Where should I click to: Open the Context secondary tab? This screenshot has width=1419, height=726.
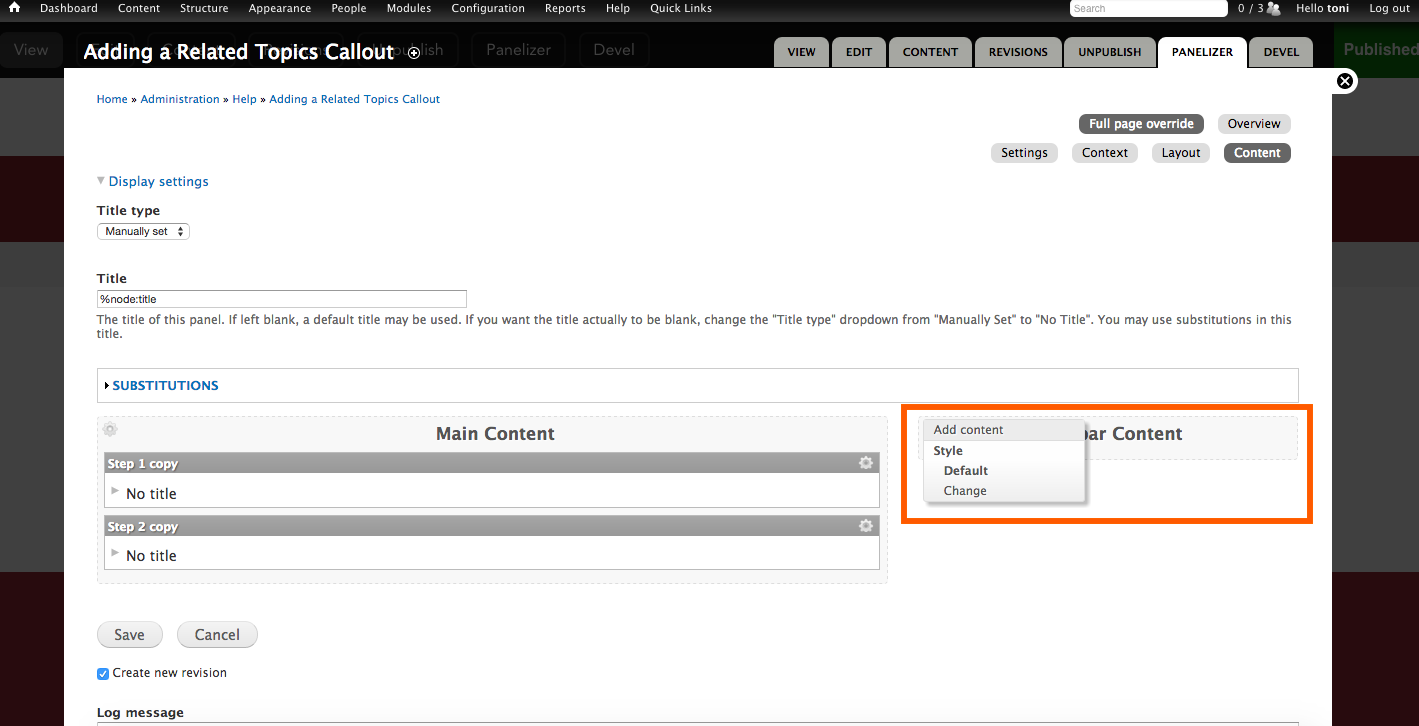click(x=1105, y=153)
